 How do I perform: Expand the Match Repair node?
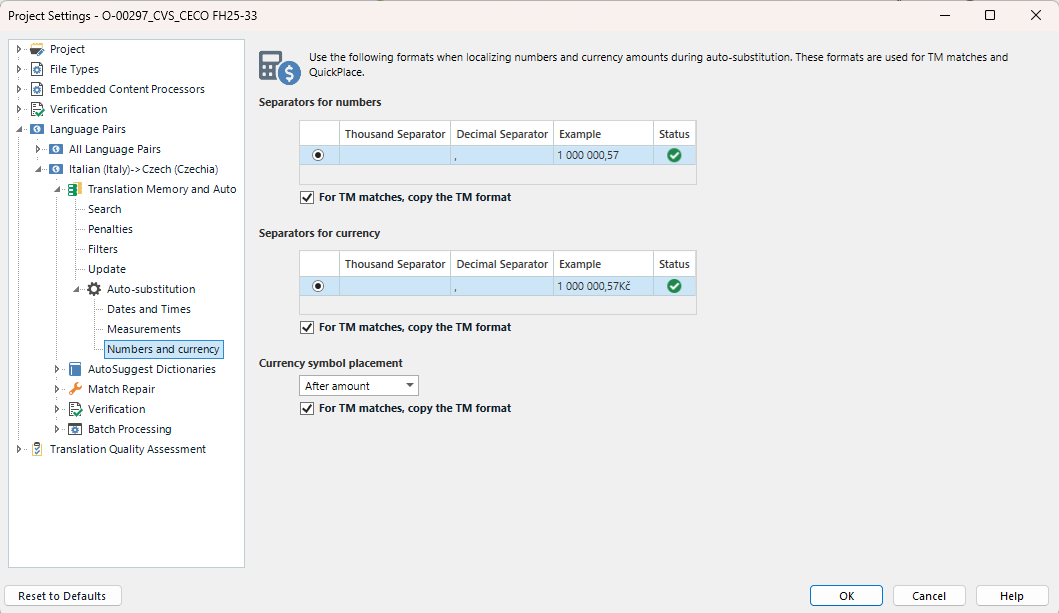pyautogui.click(x=57, y=389)
